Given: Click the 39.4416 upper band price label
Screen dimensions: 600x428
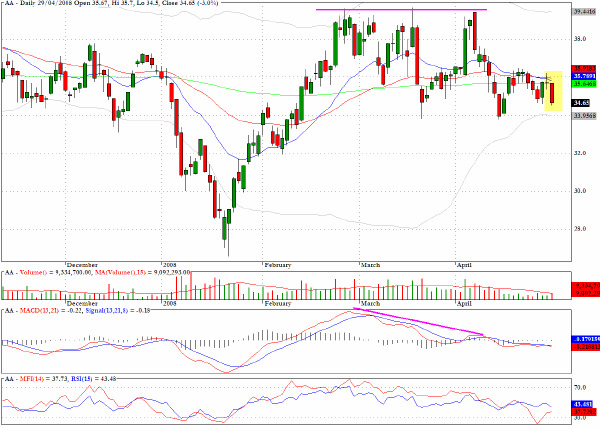Looking at the screenshot, I should (584, 12).
